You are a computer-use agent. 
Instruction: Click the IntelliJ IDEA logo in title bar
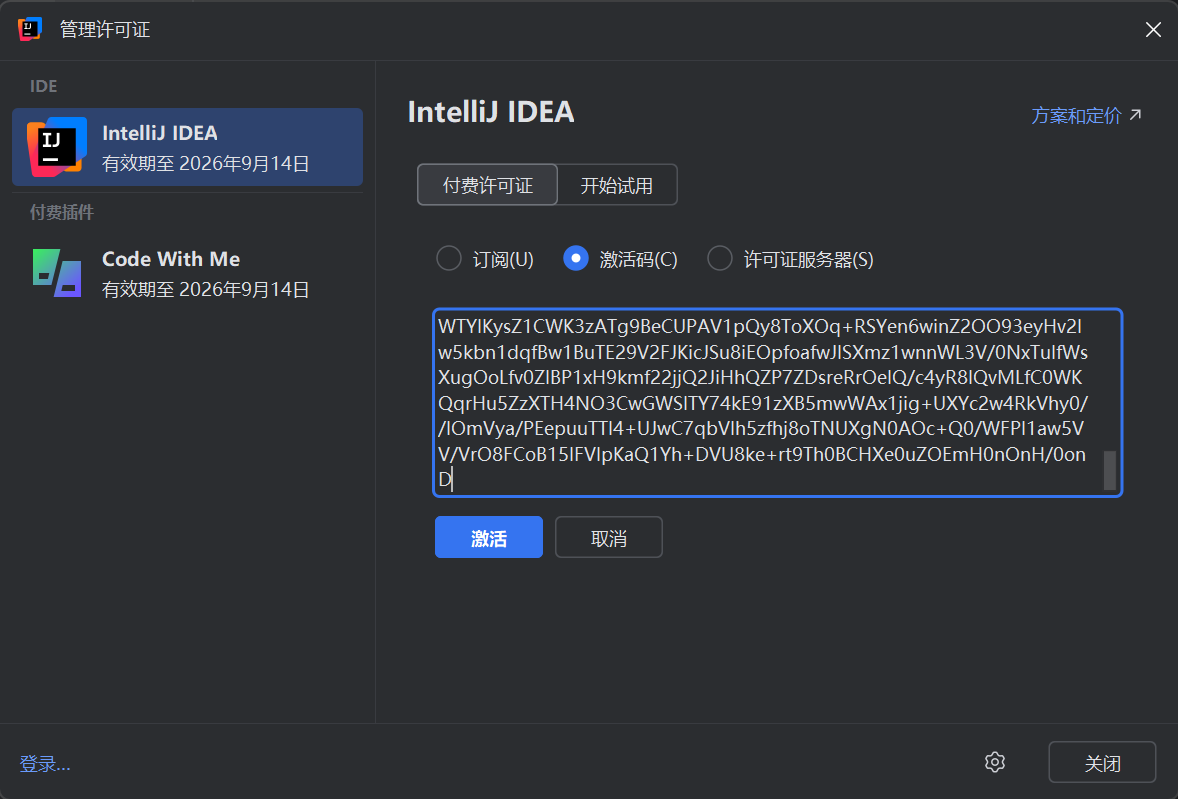(x=29, y=29)
